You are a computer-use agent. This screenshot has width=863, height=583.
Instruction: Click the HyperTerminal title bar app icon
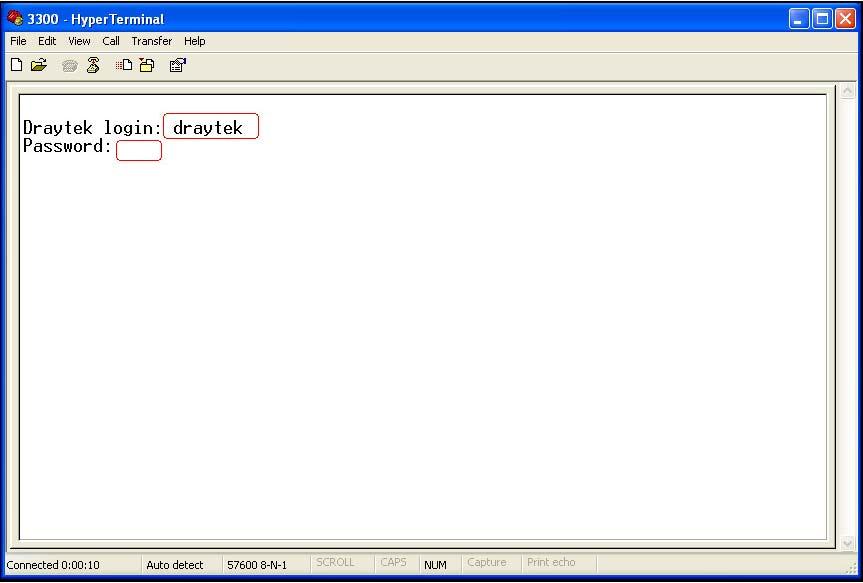tap(15, 18)
